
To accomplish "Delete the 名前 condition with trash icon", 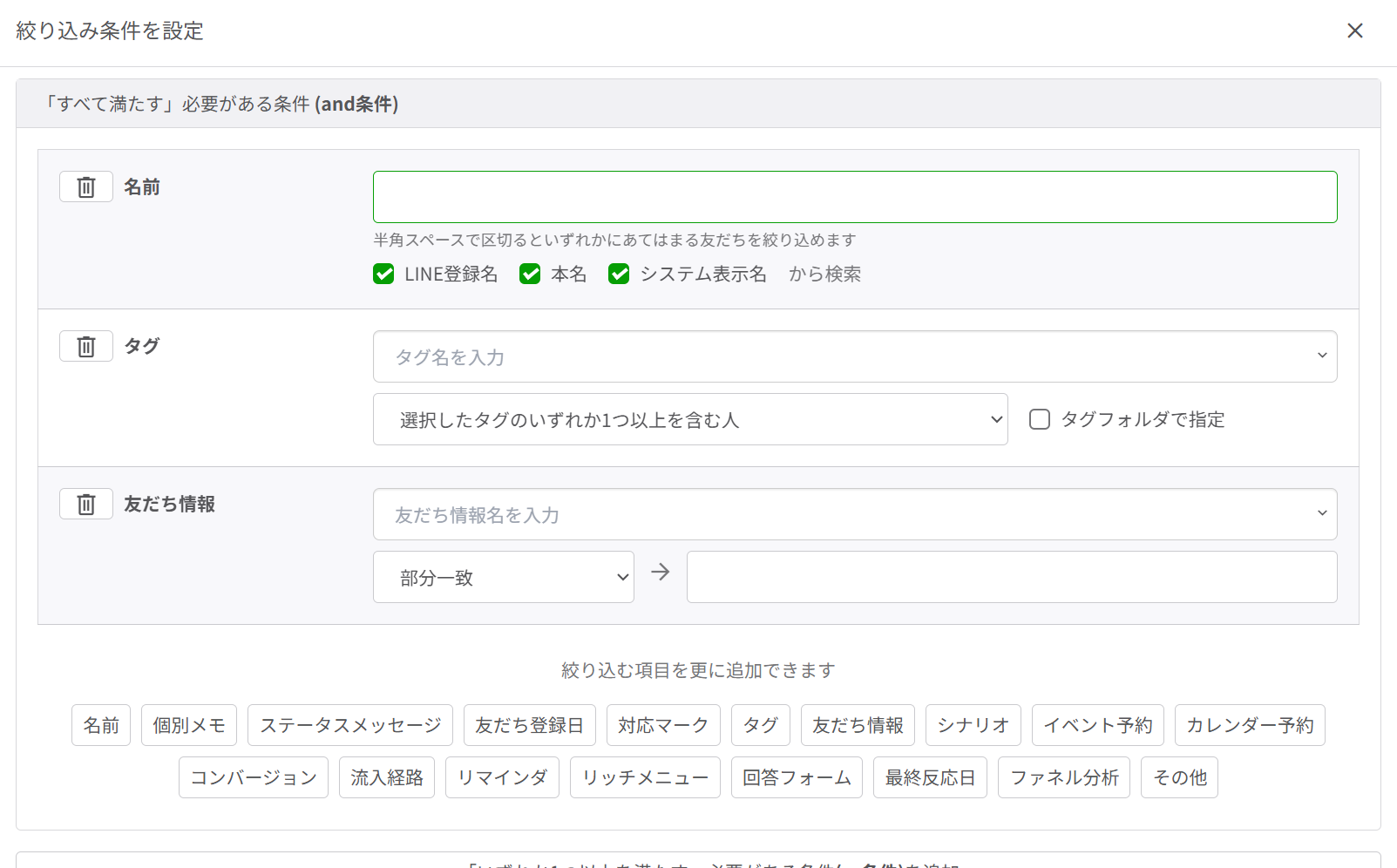I will click(x=85, y=187).
